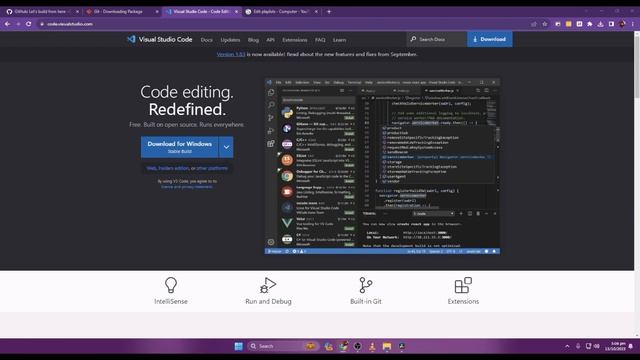Close the GitHub tab
This screenshot has width=640, height=360.
tap(77, 12)
